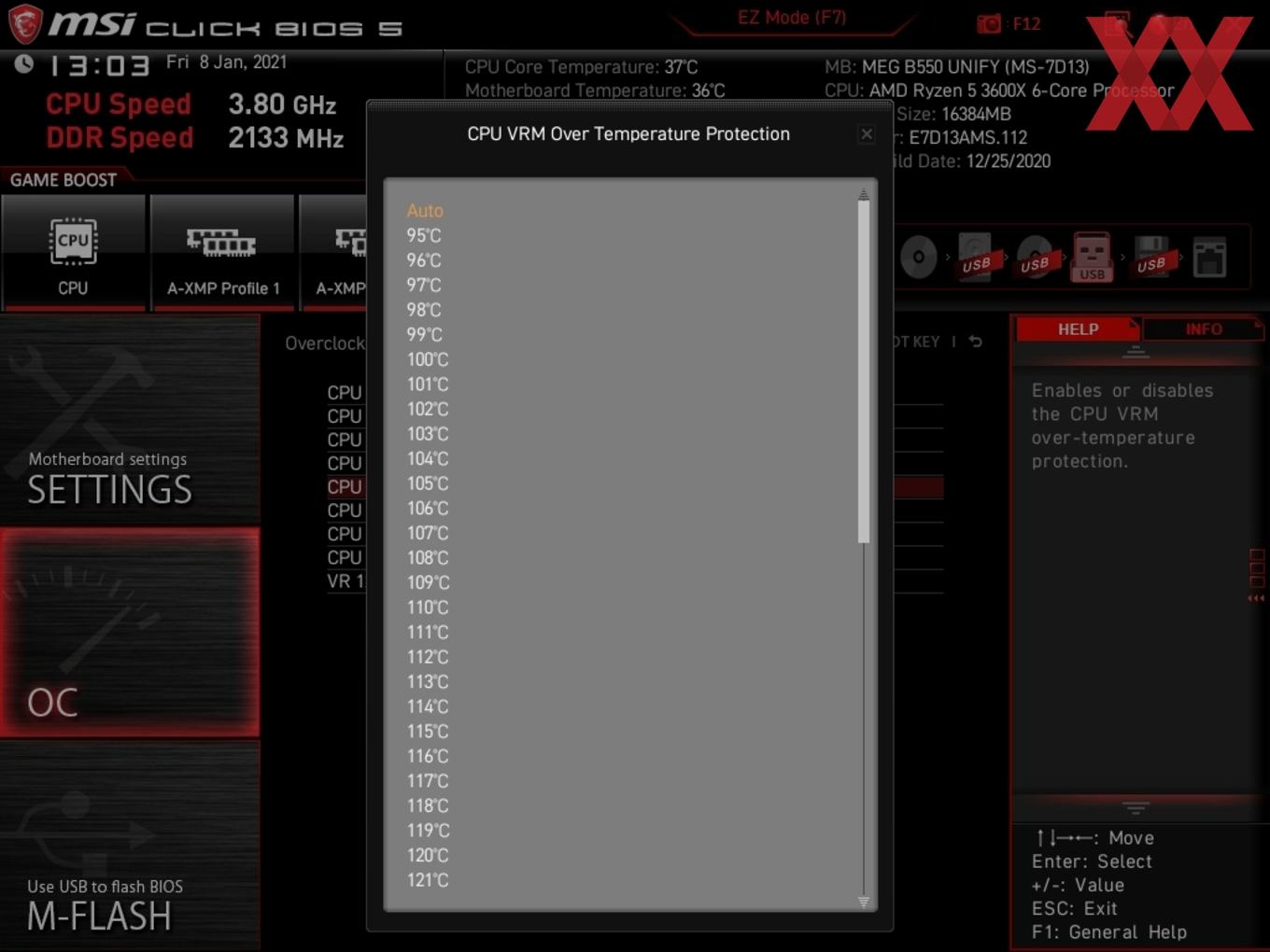Set the threshold to 117°C

(428, 780)
